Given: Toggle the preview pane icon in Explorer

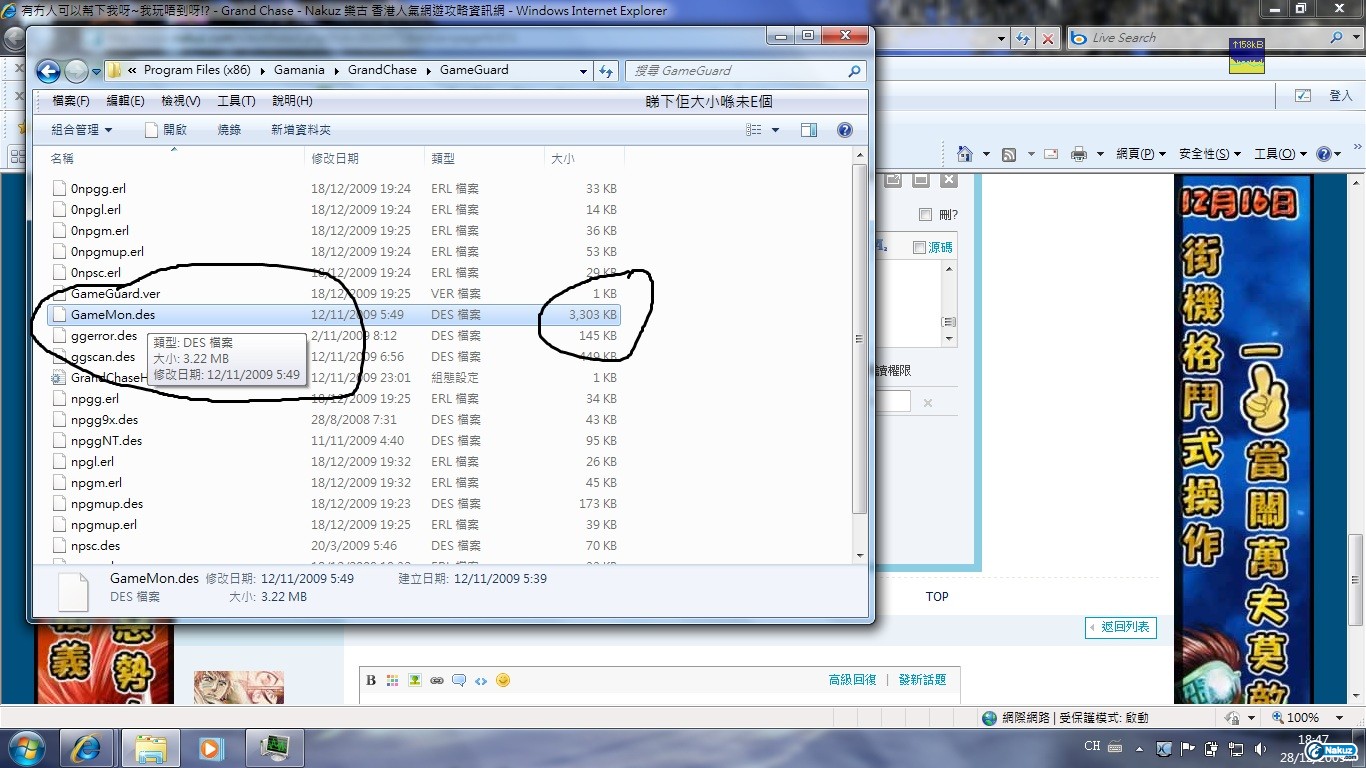Looking at the screenshot, I should tap(809, 130).
